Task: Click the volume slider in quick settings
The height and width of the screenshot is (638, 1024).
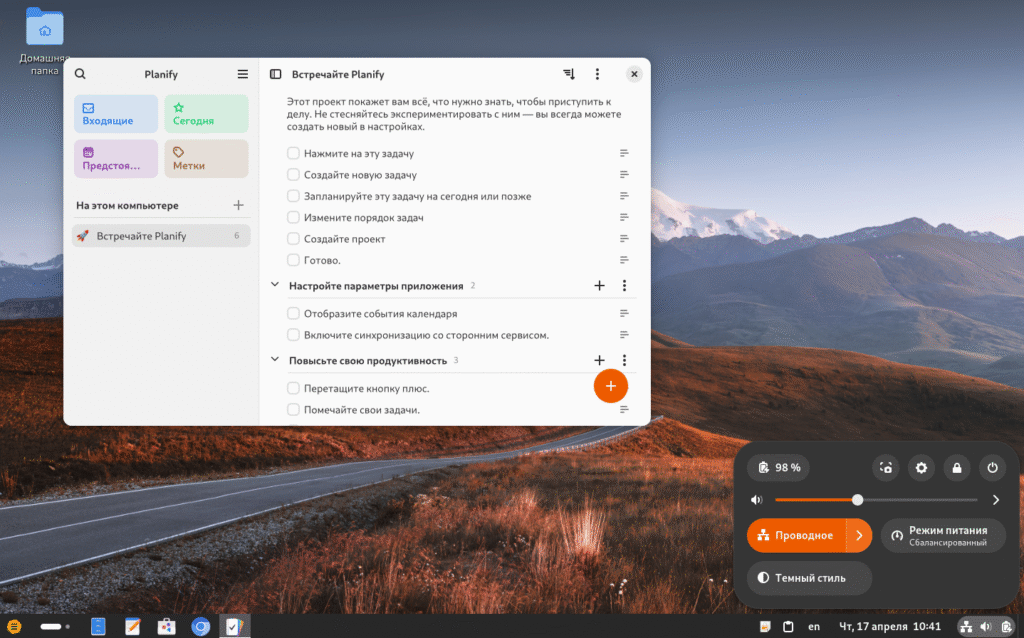Action: coord(875,500)
